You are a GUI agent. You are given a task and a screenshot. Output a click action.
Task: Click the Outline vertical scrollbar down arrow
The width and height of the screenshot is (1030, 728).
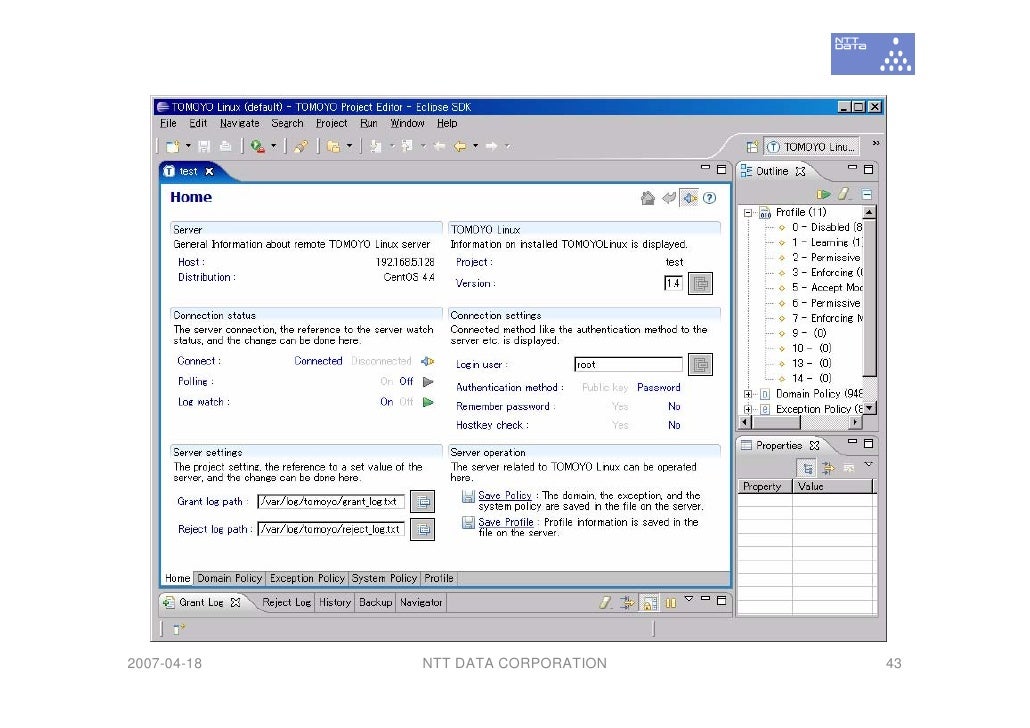click(x=869, y=409)
